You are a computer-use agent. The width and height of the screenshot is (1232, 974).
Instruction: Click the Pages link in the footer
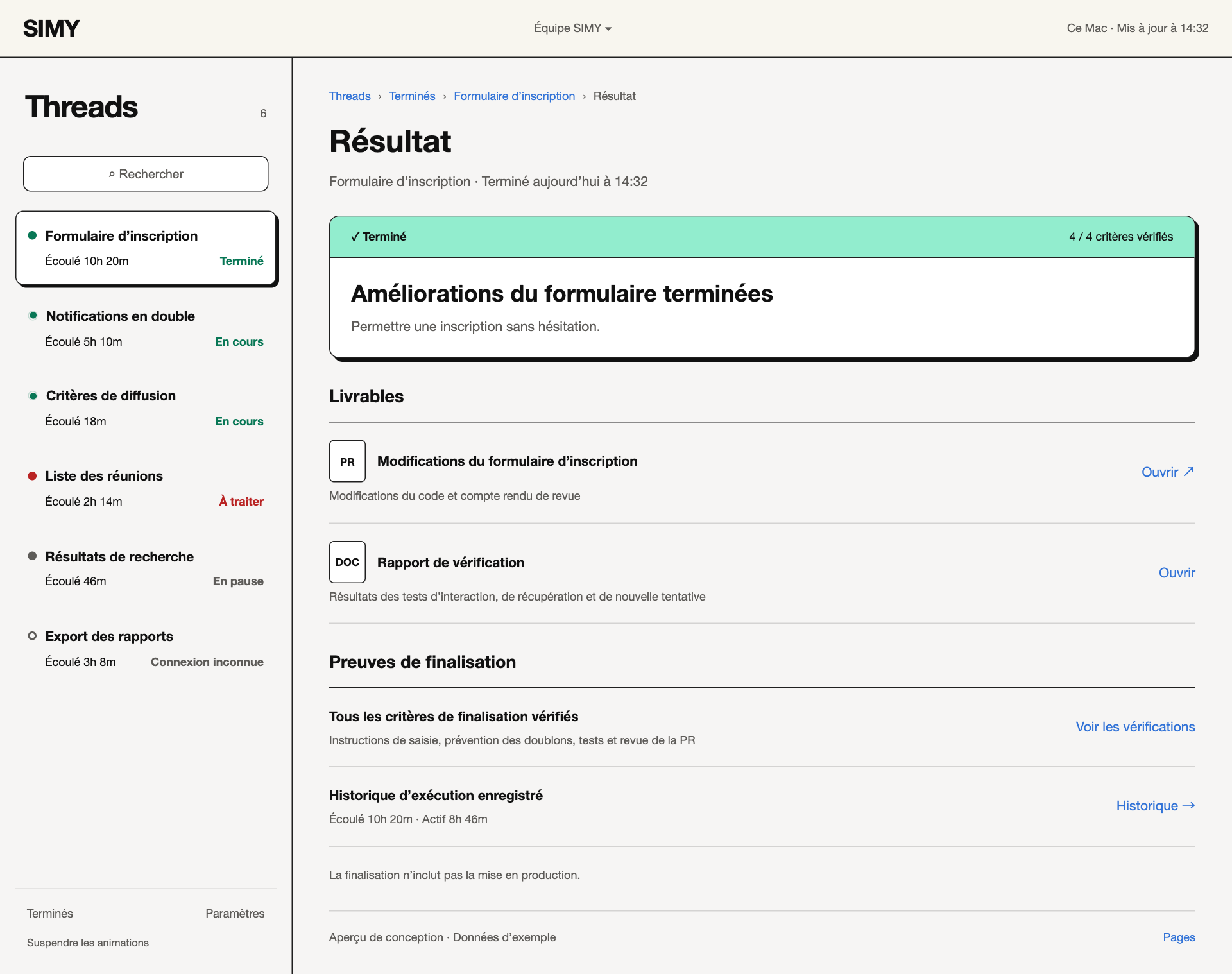point(1179,937)
